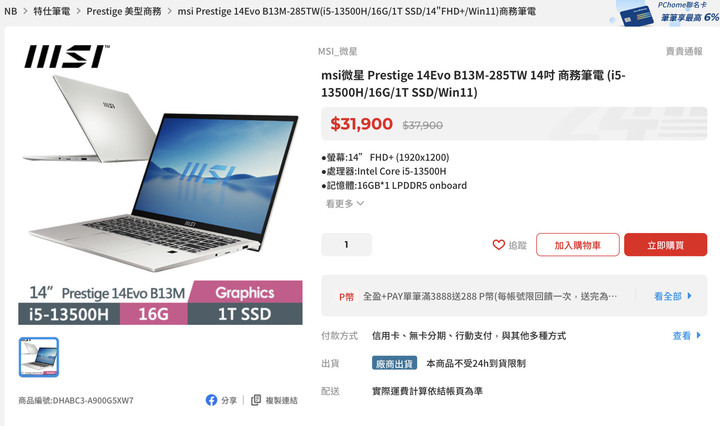
Task: Click the quantity input field
Action: [x=346, y=245]
